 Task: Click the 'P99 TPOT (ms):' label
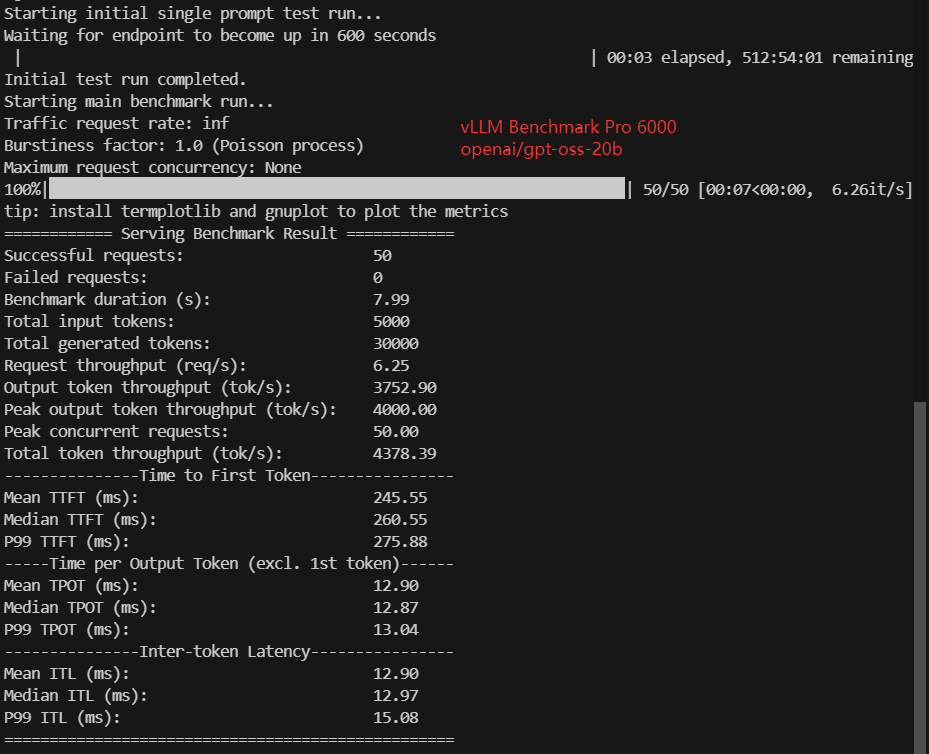66,630
